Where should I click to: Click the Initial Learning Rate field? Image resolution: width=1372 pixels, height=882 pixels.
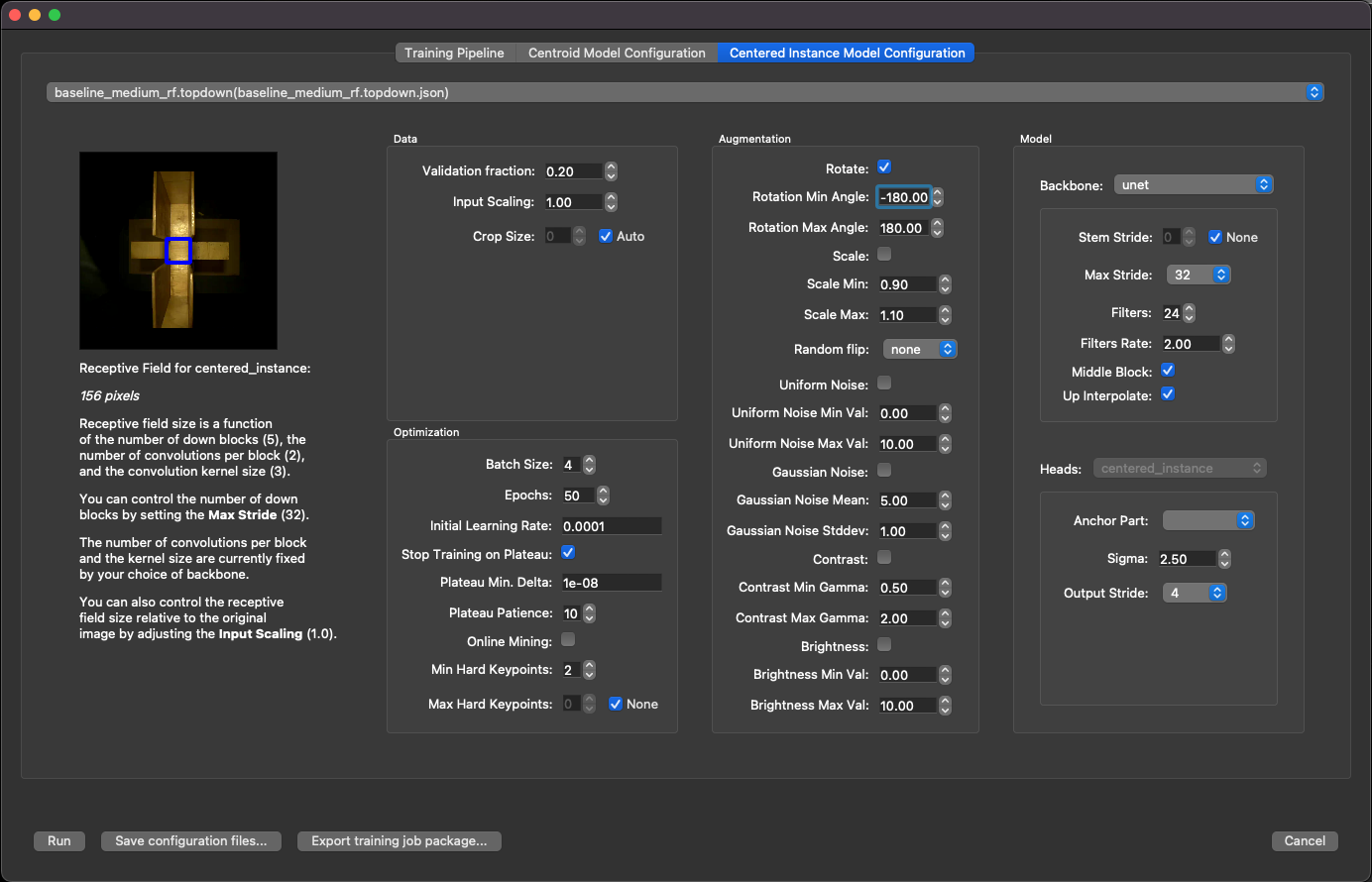tap(611, 526)
